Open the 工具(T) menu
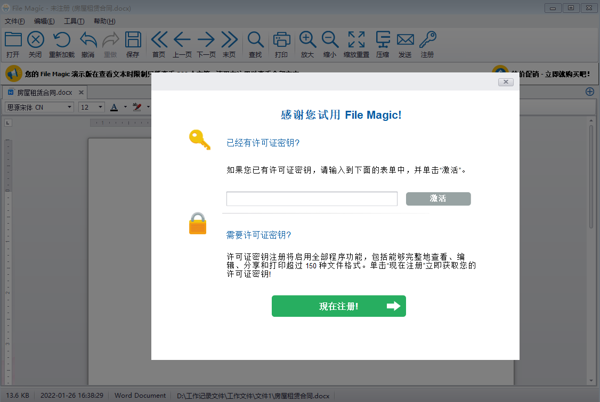This screenshot has width=600, height=402. point(74,21)
